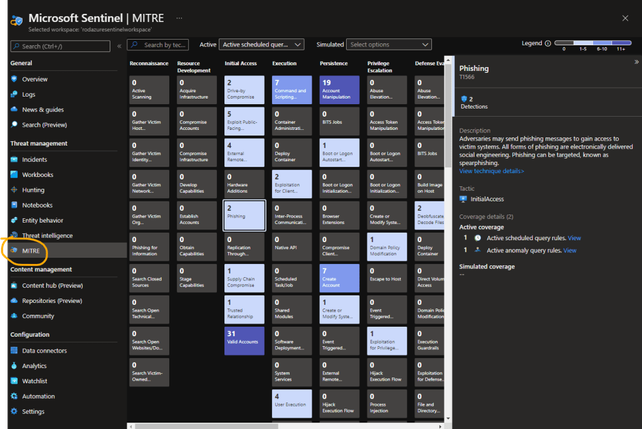This screenshot has width=642, height=429.
Task: Click the clock icon for scheduled query rules
Action: (x=478, y=238)
